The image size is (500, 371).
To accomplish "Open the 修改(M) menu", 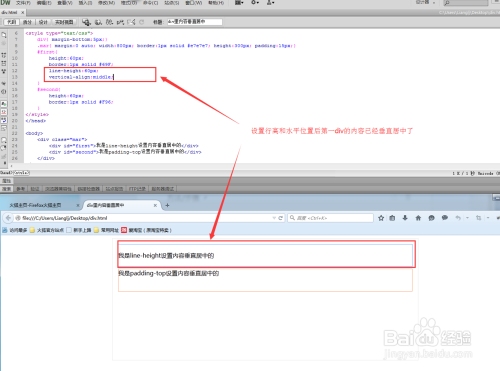I will pos(106,3).
